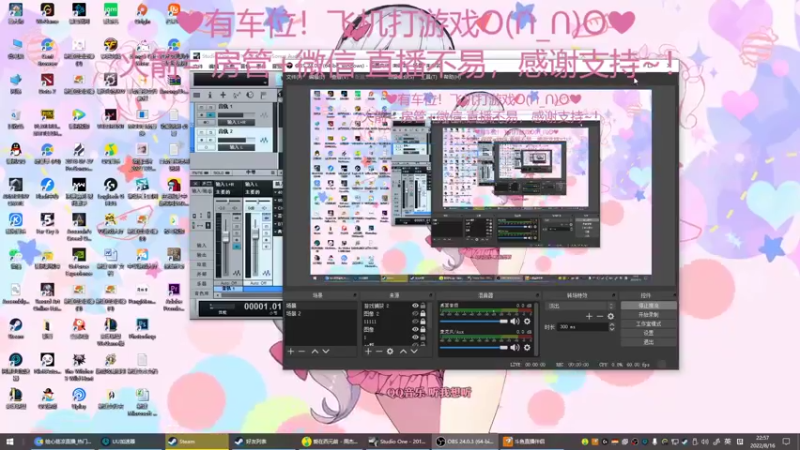Screen dimensions: 800x450
Task: Open the first channel Auto: Off dropdown
Action: tap(228, 282)
